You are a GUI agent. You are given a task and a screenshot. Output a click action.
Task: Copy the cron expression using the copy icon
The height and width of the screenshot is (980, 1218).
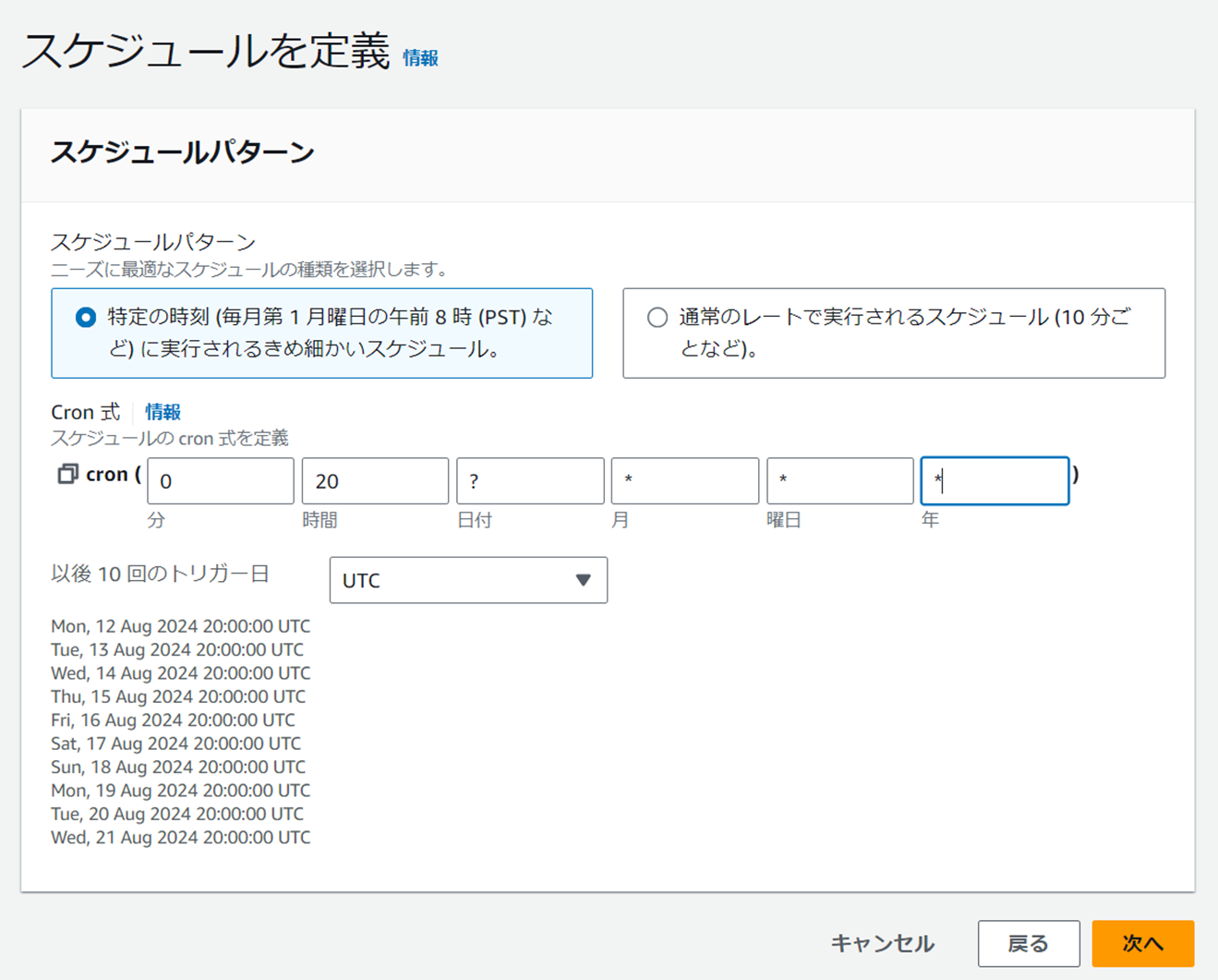click(x=66, y=475)
